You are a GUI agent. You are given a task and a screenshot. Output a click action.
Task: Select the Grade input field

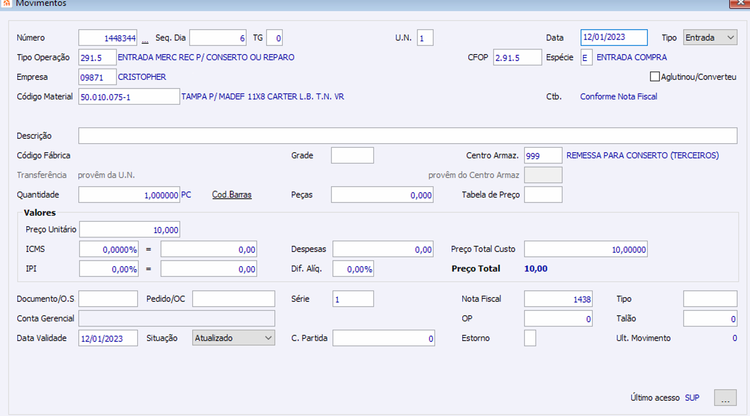(x=352, y=155)
